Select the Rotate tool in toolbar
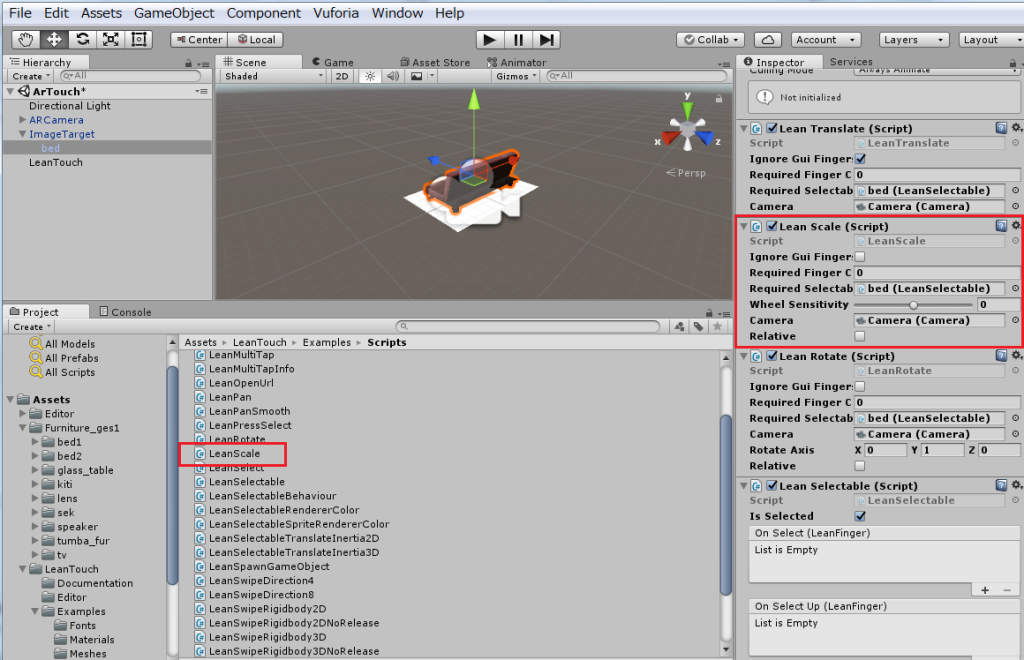Screen dimensions: 1024x660 [x=82, y=40]
